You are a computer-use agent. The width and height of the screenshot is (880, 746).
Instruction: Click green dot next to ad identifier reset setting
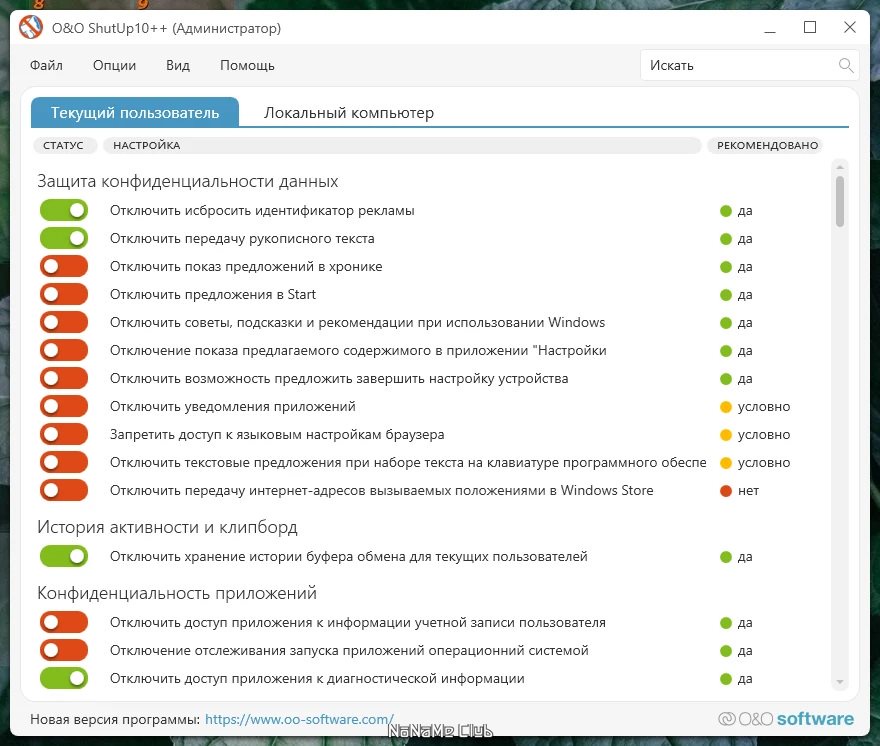tap(726, 211)
